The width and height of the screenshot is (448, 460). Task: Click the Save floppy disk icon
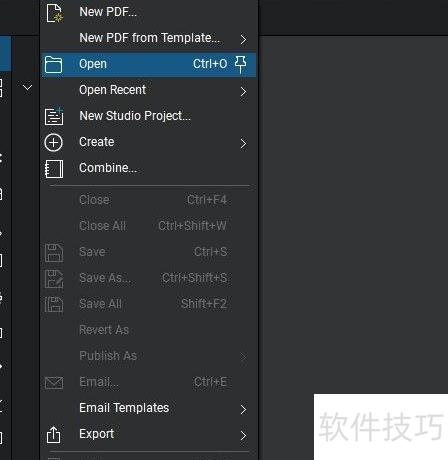[54, 253]
